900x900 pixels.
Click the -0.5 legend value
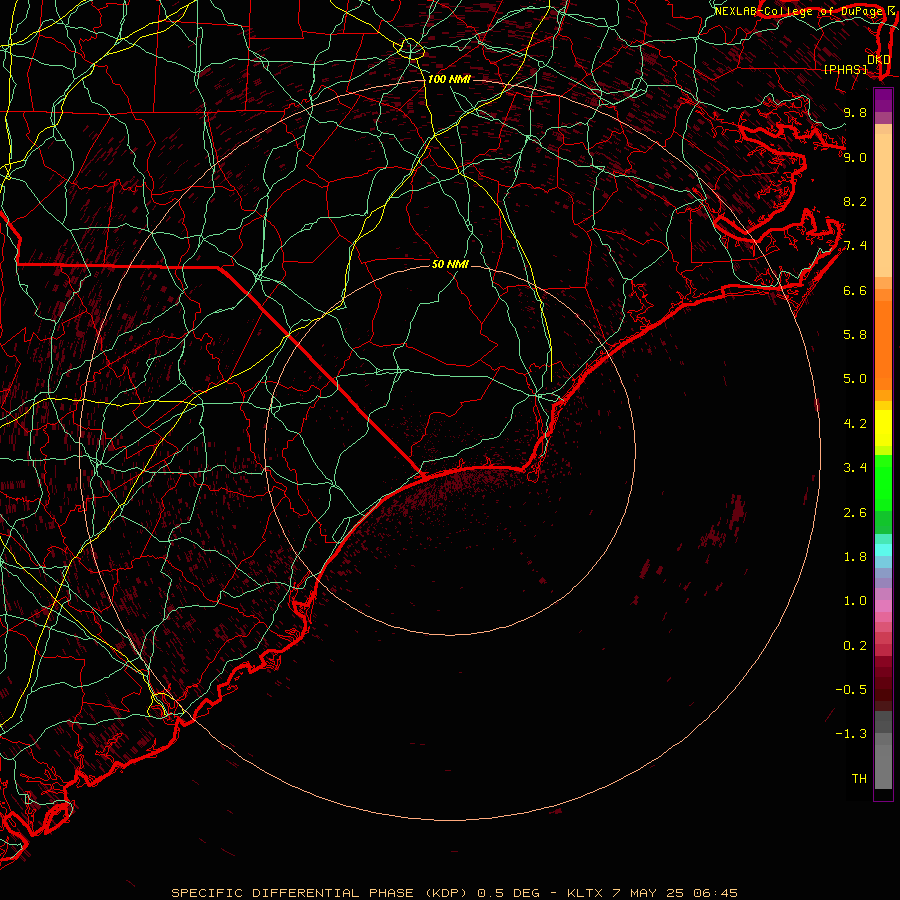coord(851,690)
